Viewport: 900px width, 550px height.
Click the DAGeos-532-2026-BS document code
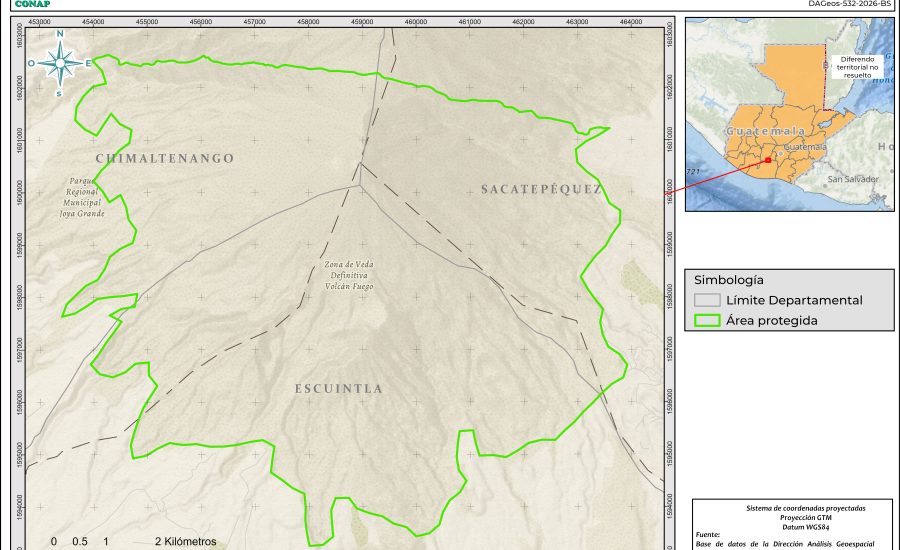(850, 4)
